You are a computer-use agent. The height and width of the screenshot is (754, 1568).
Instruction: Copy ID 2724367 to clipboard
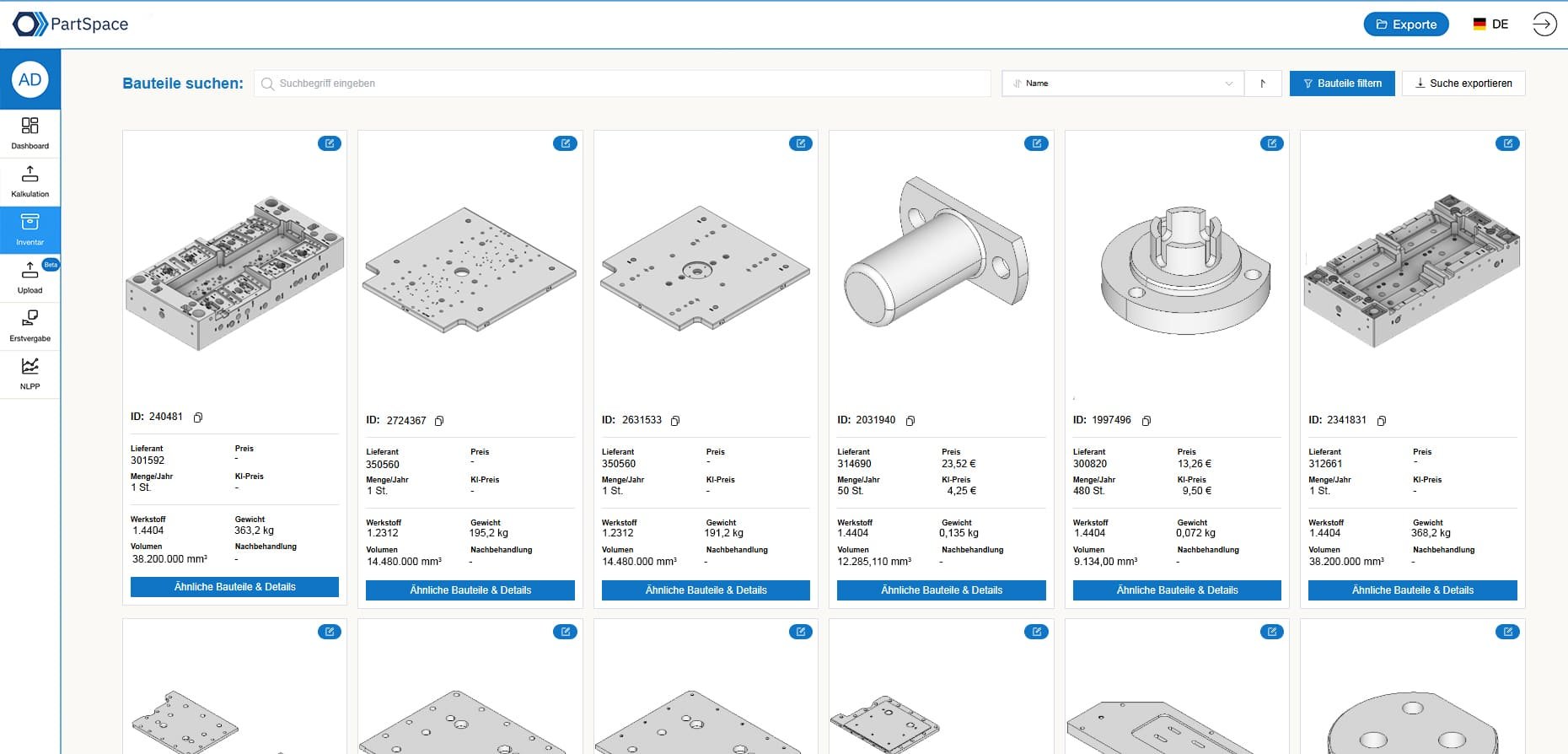439,421
